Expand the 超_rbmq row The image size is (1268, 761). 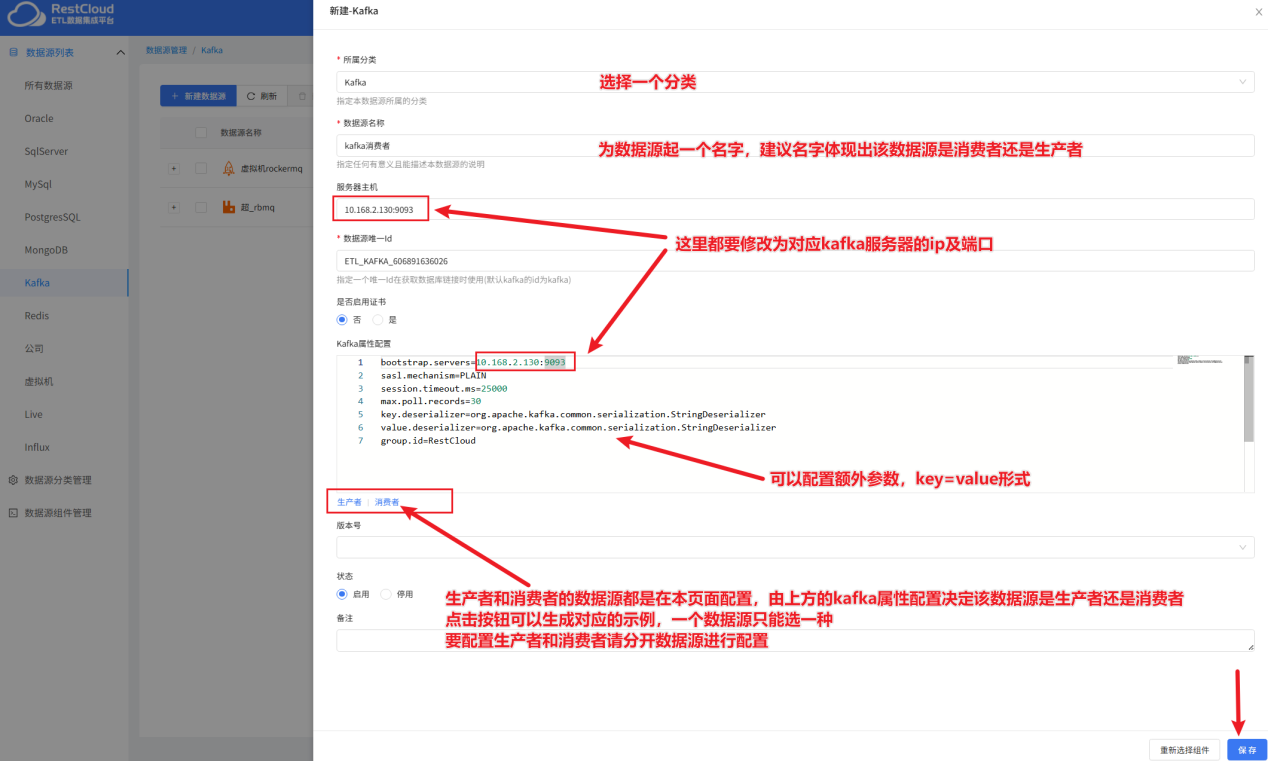click(173, 207)
